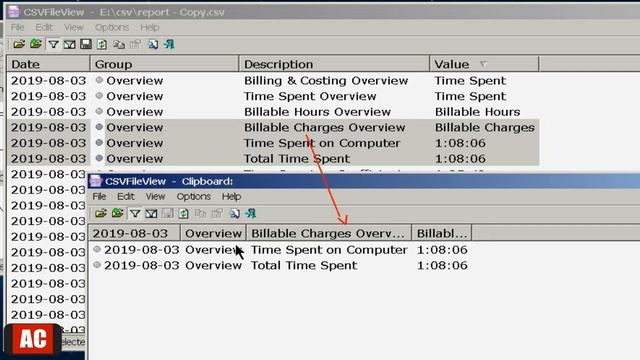The image size is (640, 360).
Task: Open the Options menu in the Clipboard window
Action: [x=193, y=196]
